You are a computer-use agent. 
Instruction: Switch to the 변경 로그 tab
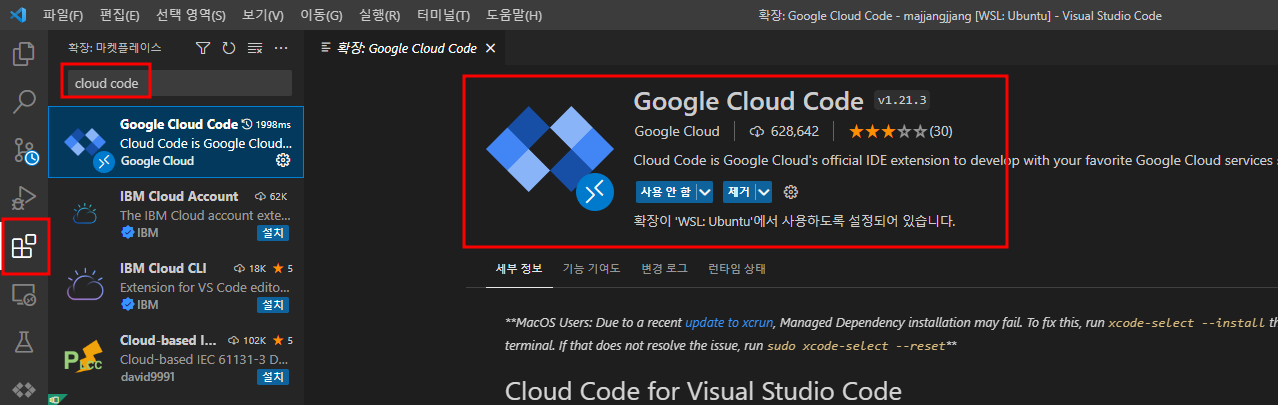664,269
